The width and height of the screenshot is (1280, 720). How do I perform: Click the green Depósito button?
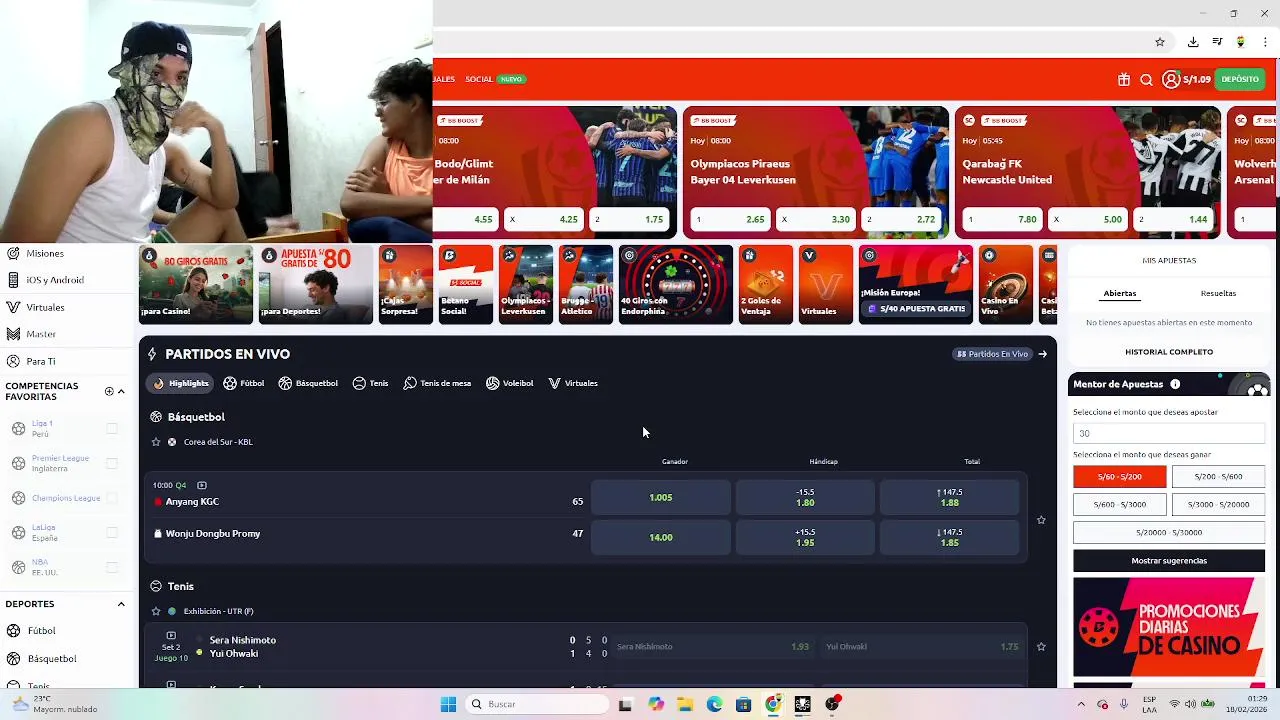[x=1240, y=80]
